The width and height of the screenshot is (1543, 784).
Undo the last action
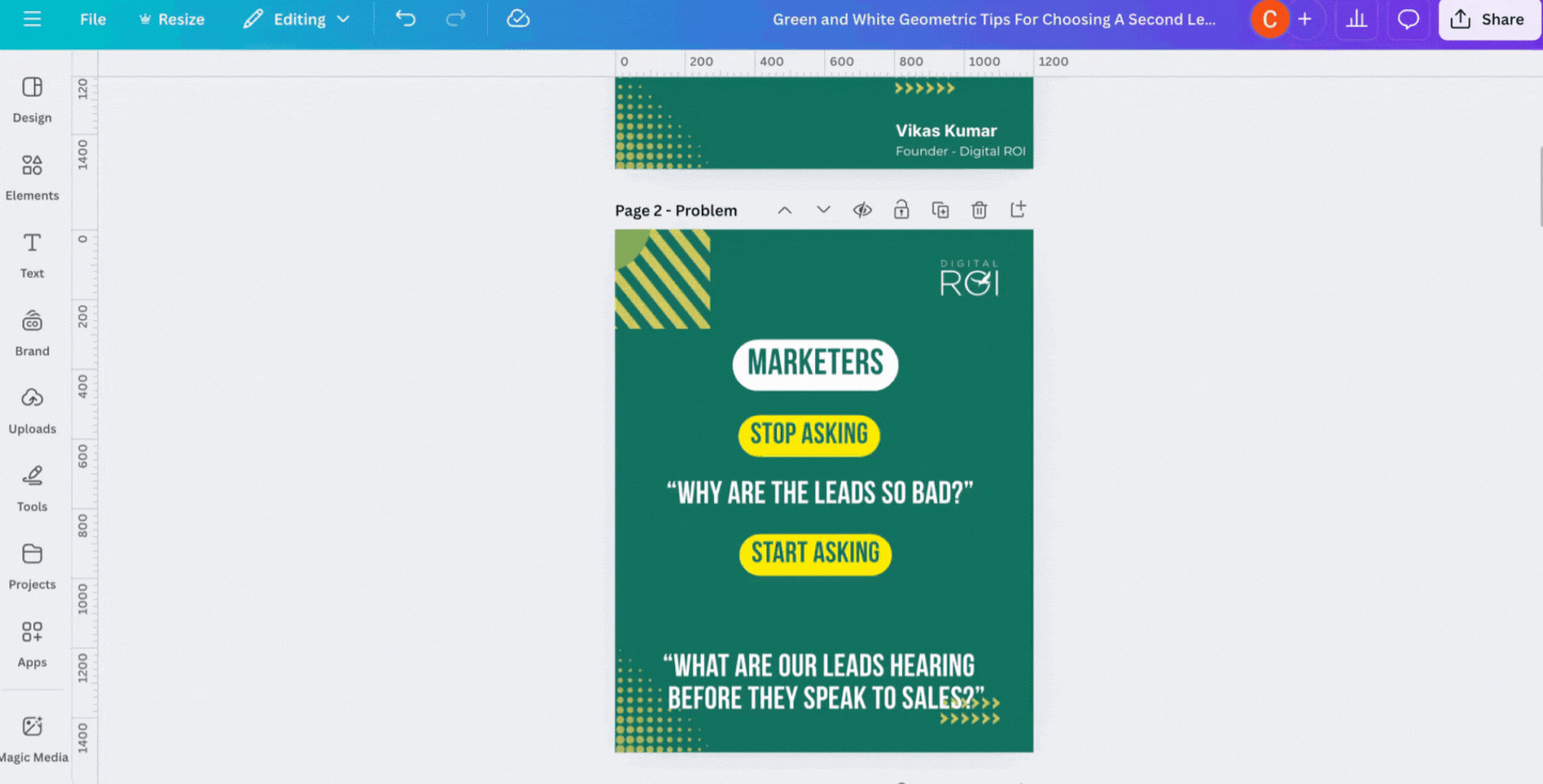[x=406, y=19]
